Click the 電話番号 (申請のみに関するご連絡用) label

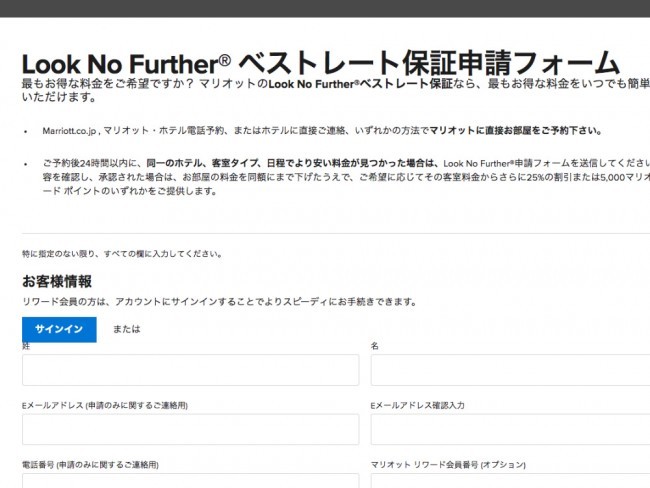90,464
